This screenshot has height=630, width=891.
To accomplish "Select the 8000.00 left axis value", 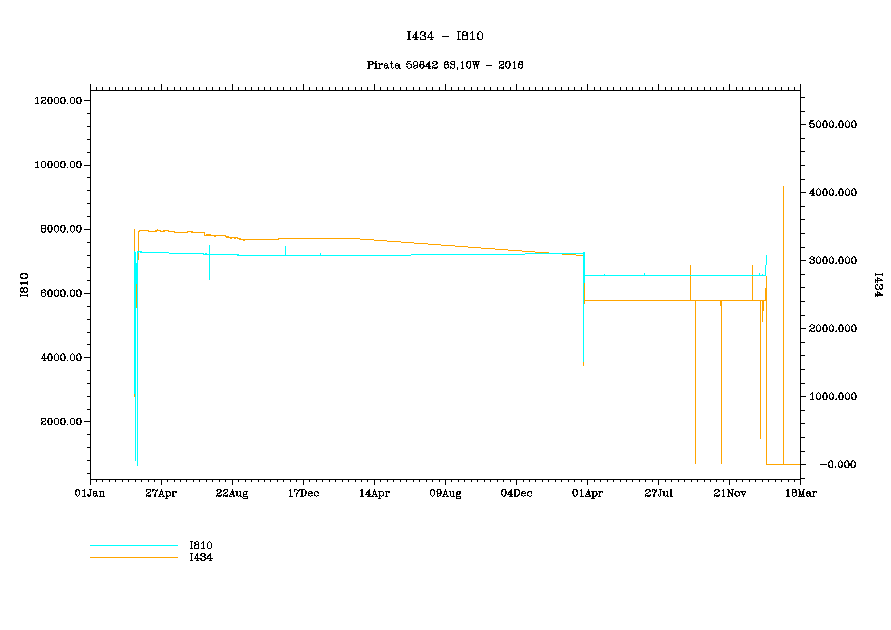I will pos(60,229).
